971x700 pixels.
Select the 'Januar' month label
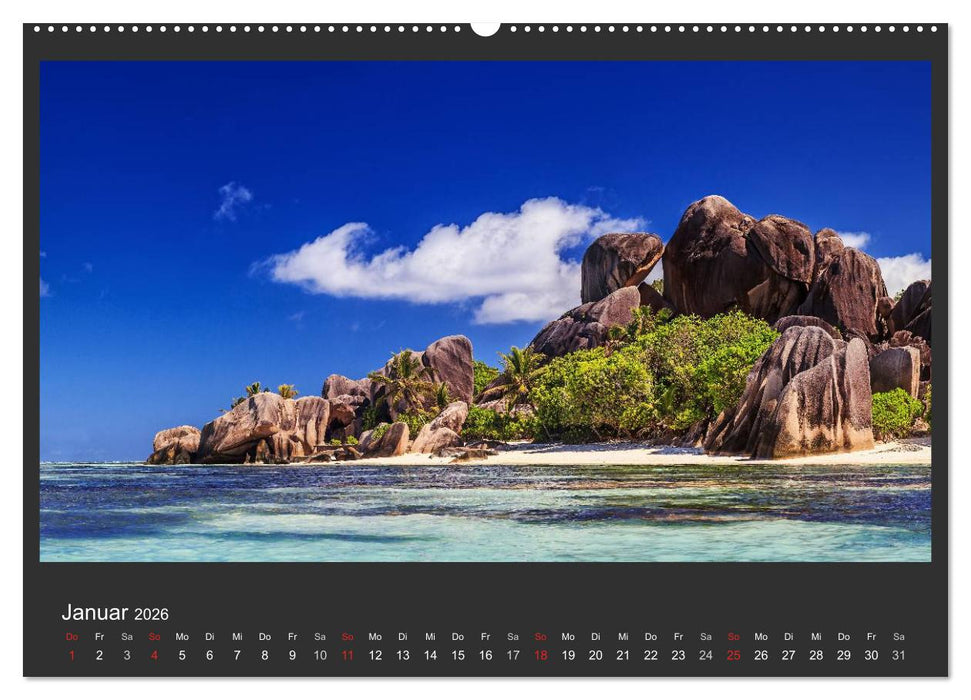click(x=95, y=610)
